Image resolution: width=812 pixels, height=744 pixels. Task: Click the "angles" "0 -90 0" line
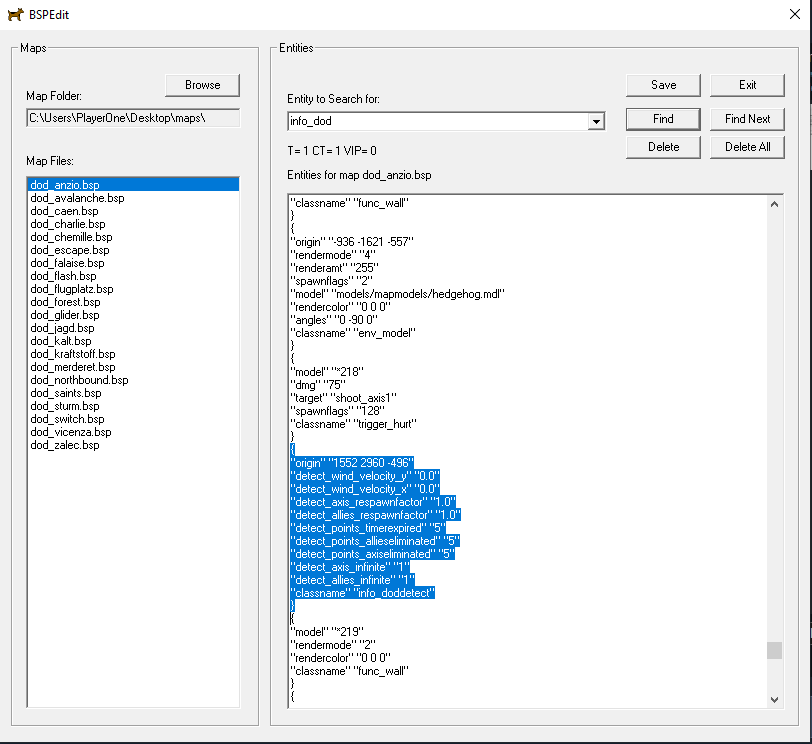point(334,320)
